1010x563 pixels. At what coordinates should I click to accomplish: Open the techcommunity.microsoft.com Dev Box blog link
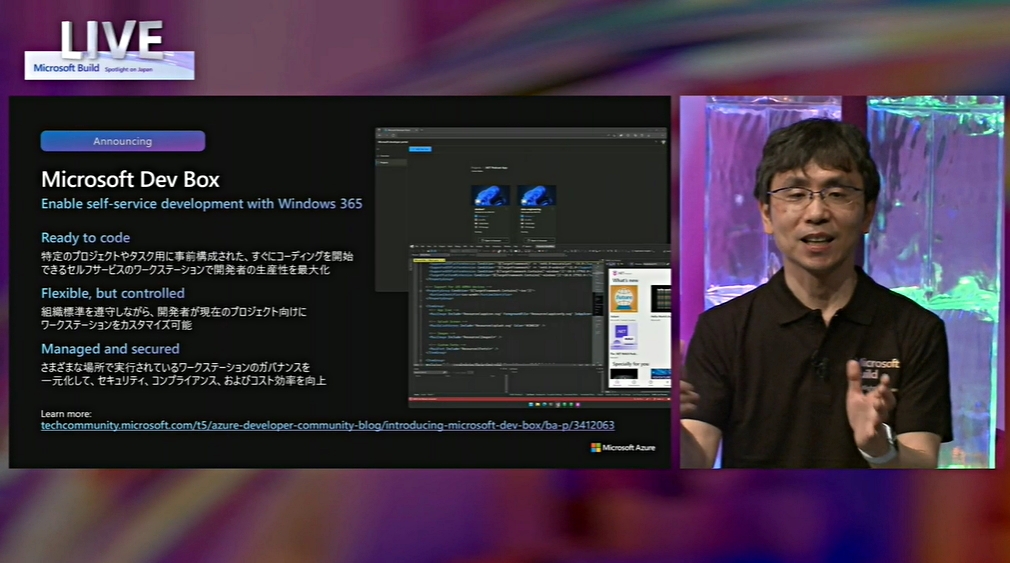(x=327, y=425)
